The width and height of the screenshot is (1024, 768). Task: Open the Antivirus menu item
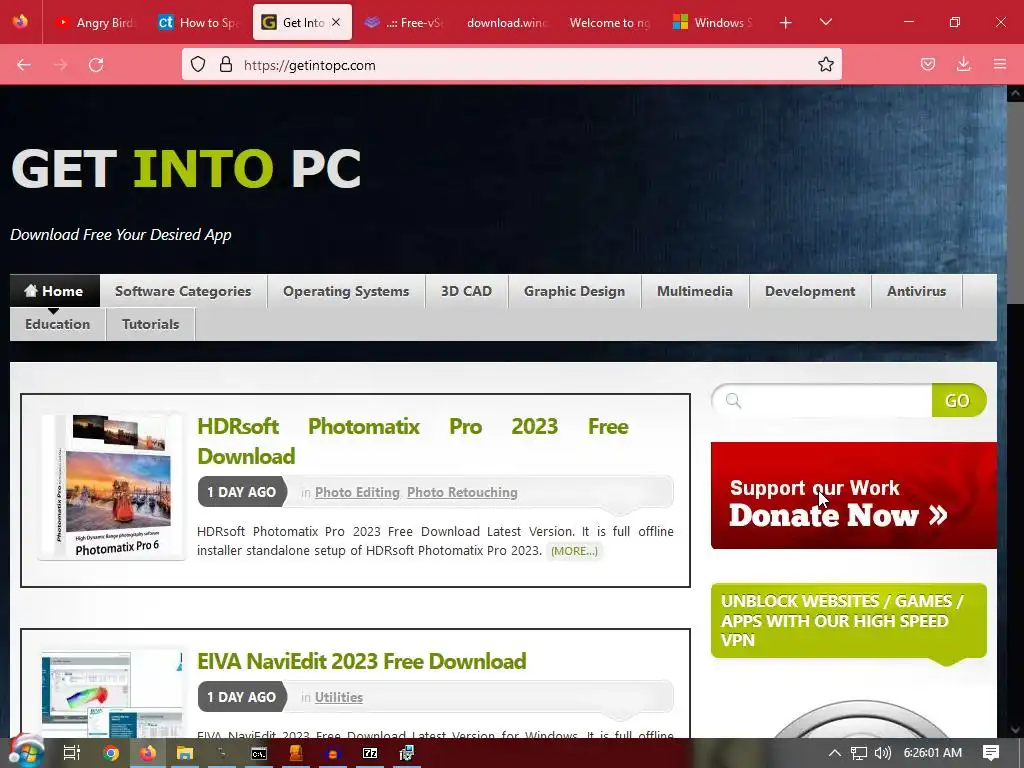point(916,291)
